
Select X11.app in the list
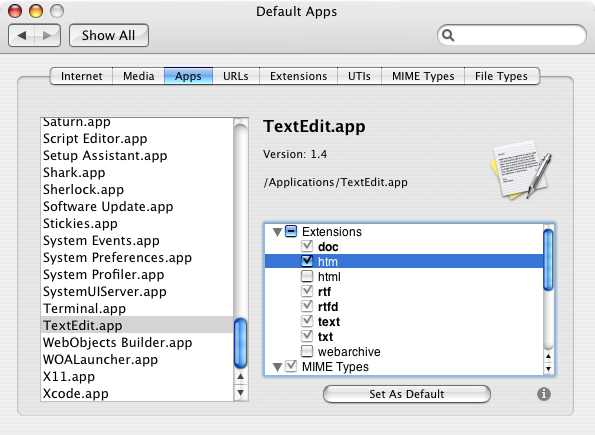(x=137, y=377)
